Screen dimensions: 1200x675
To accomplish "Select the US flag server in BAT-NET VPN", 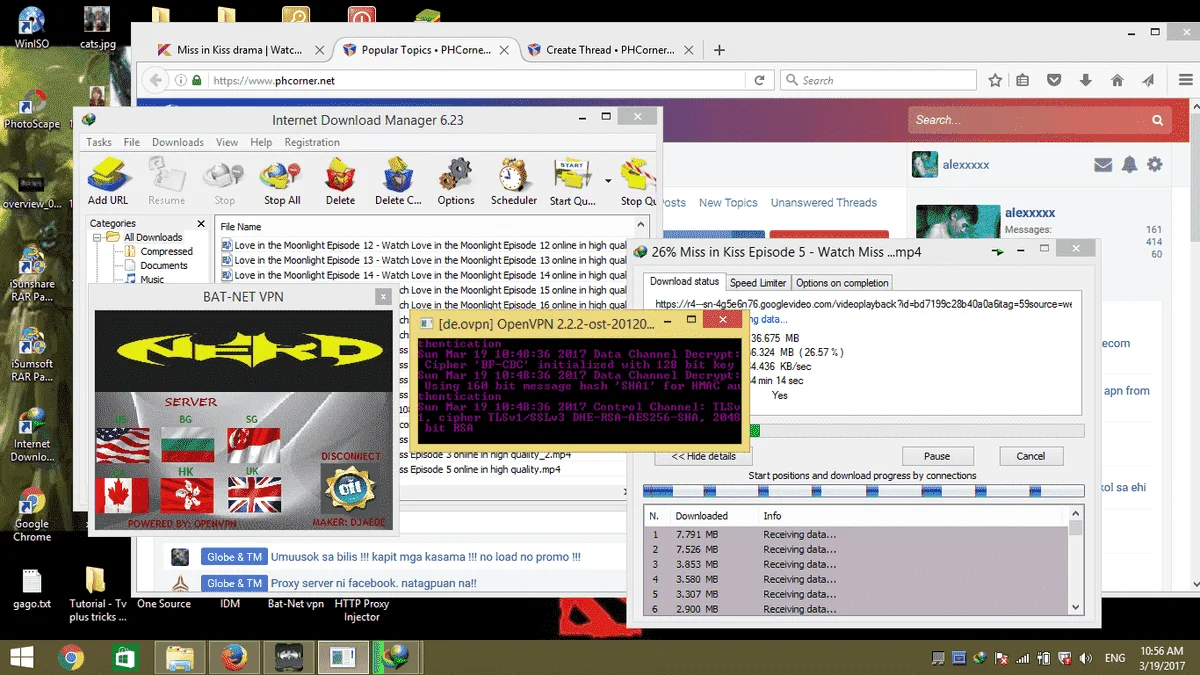I will click(122, 445).
